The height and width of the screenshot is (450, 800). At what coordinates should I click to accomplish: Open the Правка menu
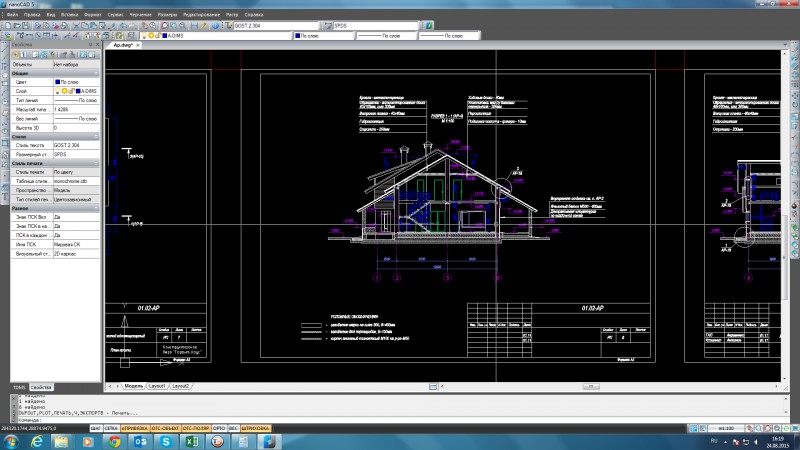32,15
